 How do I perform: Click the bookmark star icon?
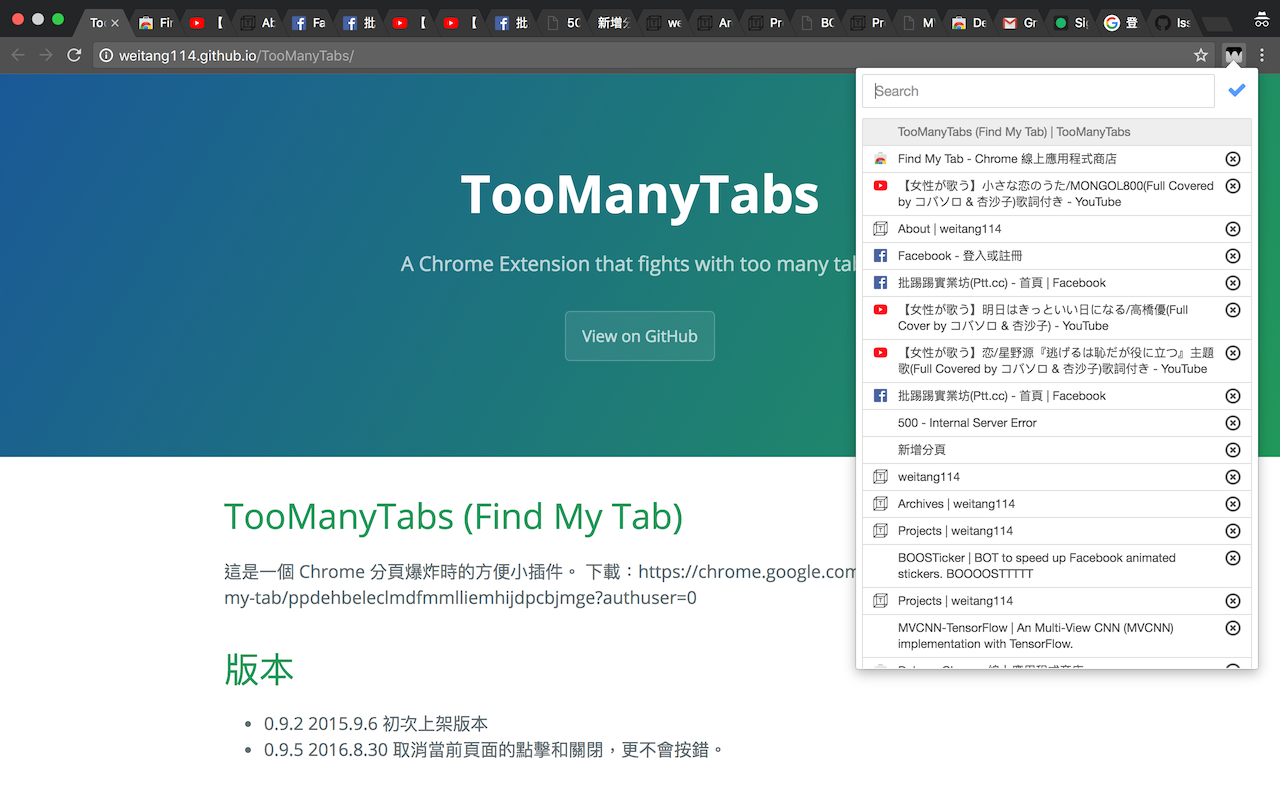click(1200, 55)
